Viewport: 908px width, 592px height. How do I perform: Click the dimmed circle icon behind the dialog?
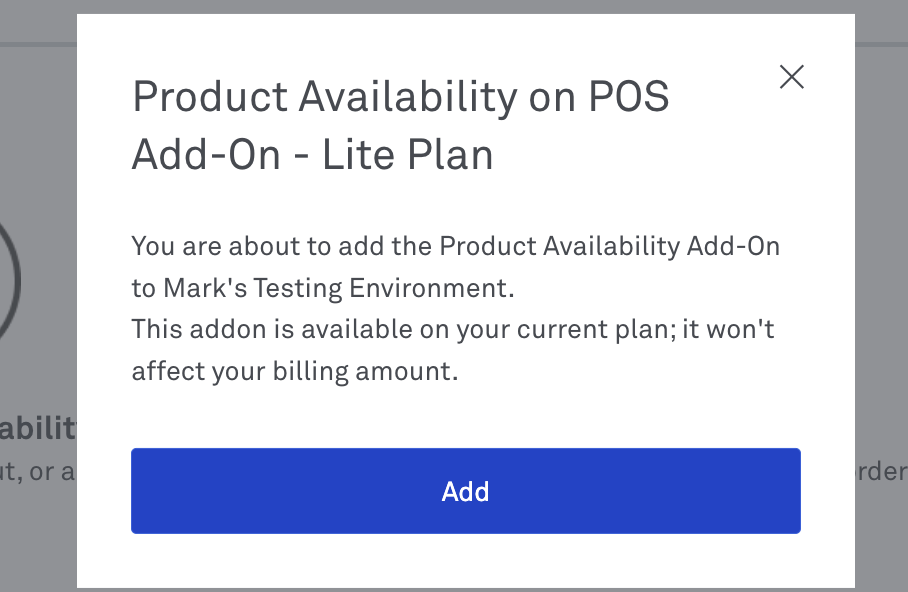coord(10,282)
